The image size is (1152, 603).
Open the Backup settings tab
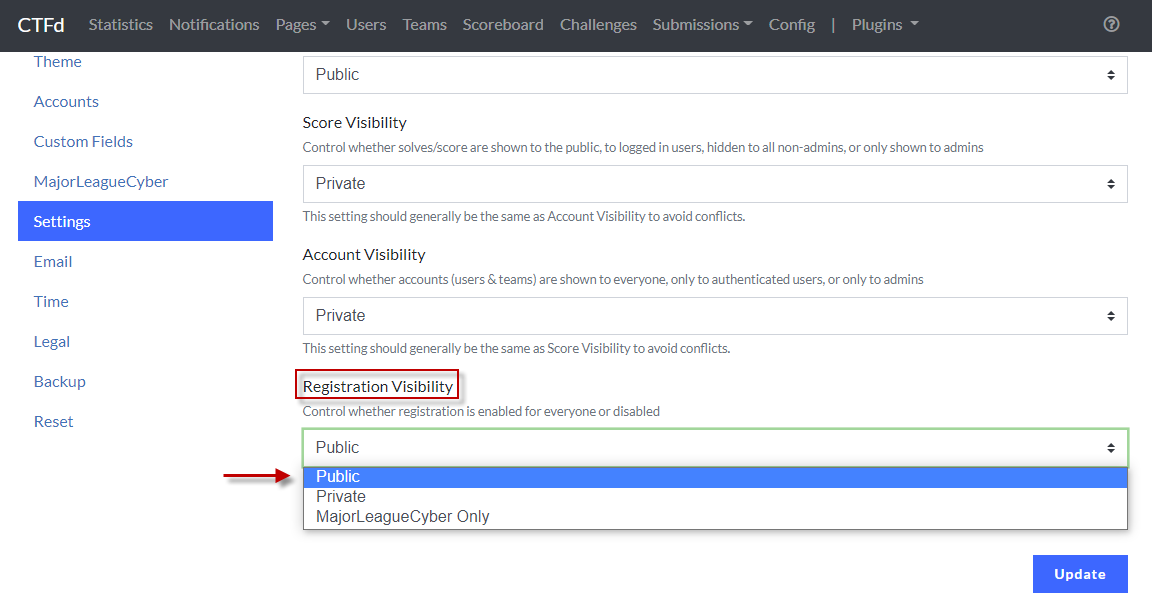(x=60, y=382)
